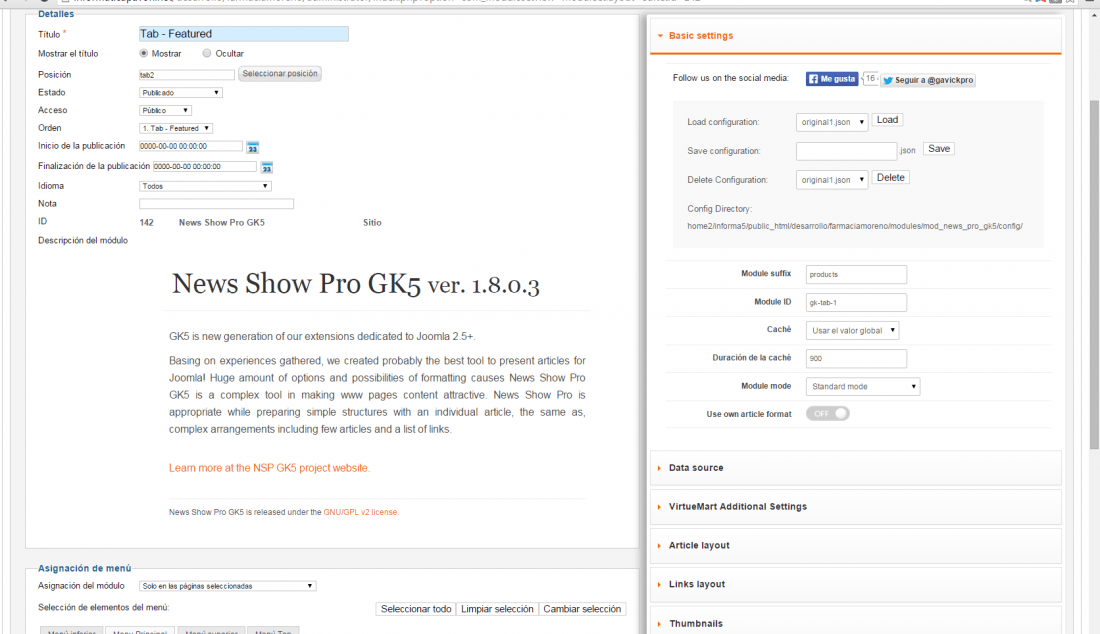Click the Título field with Tab - Featured

click(x=243, y=34)
